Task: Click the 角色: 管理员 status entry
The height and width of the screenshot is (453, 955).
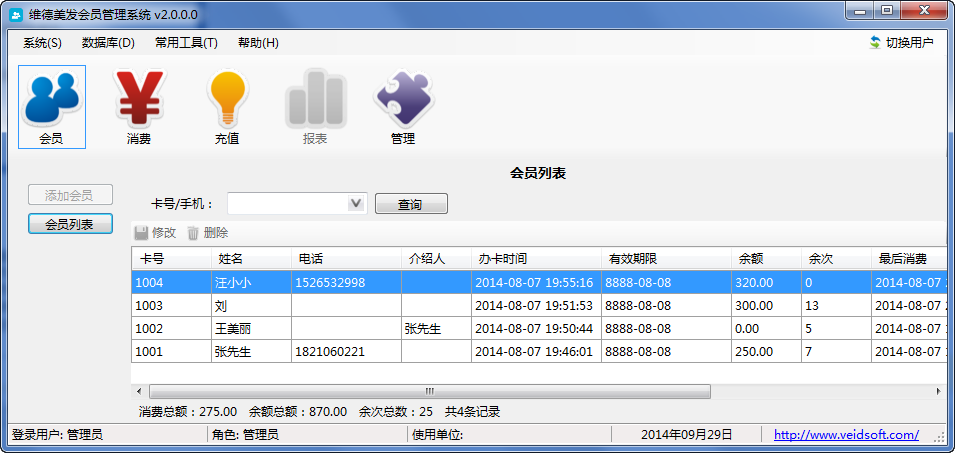Action: (x=244, y=435)
